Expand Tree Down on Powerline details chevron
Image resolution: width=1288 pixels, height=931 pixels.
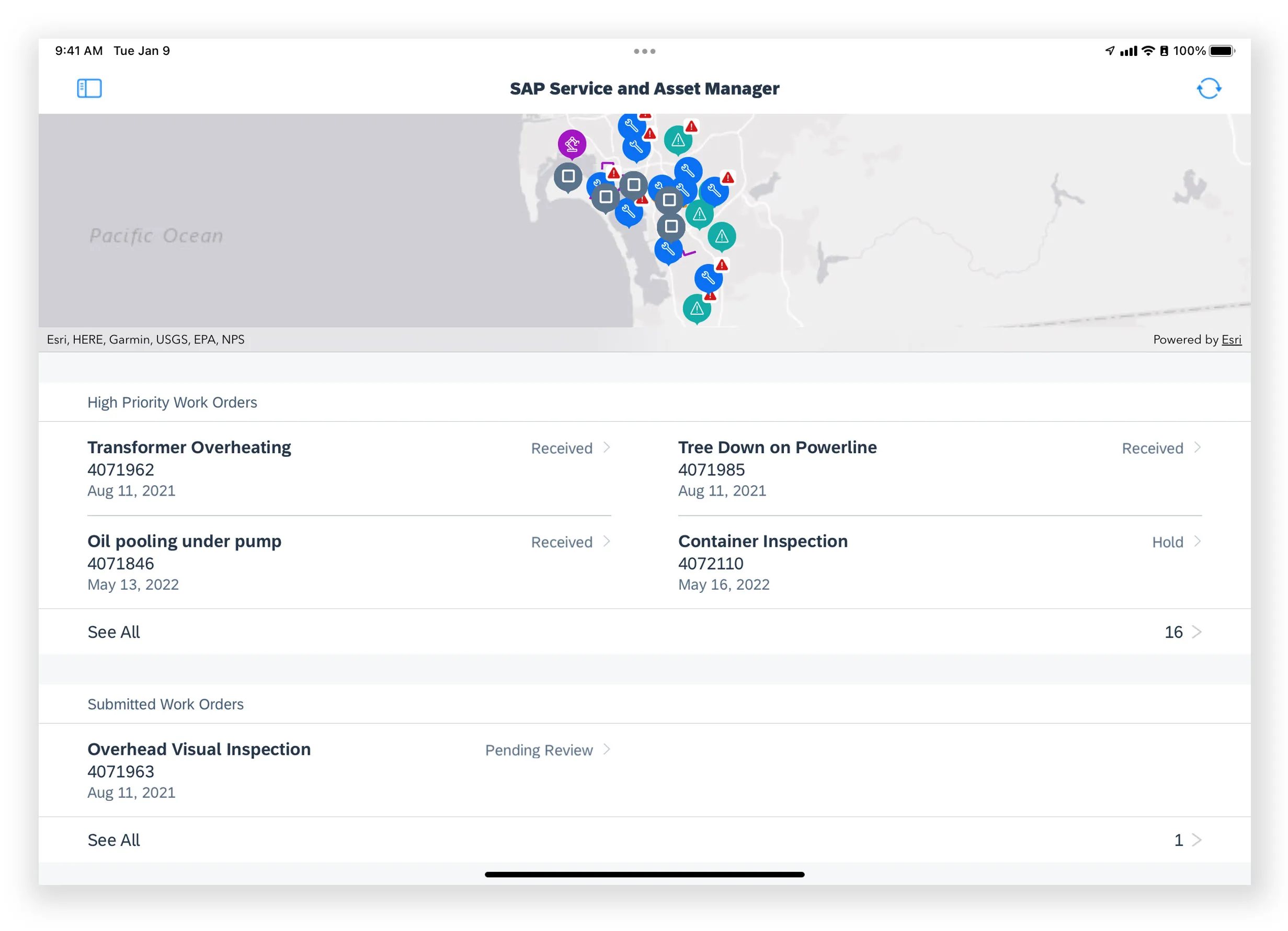1197,448
